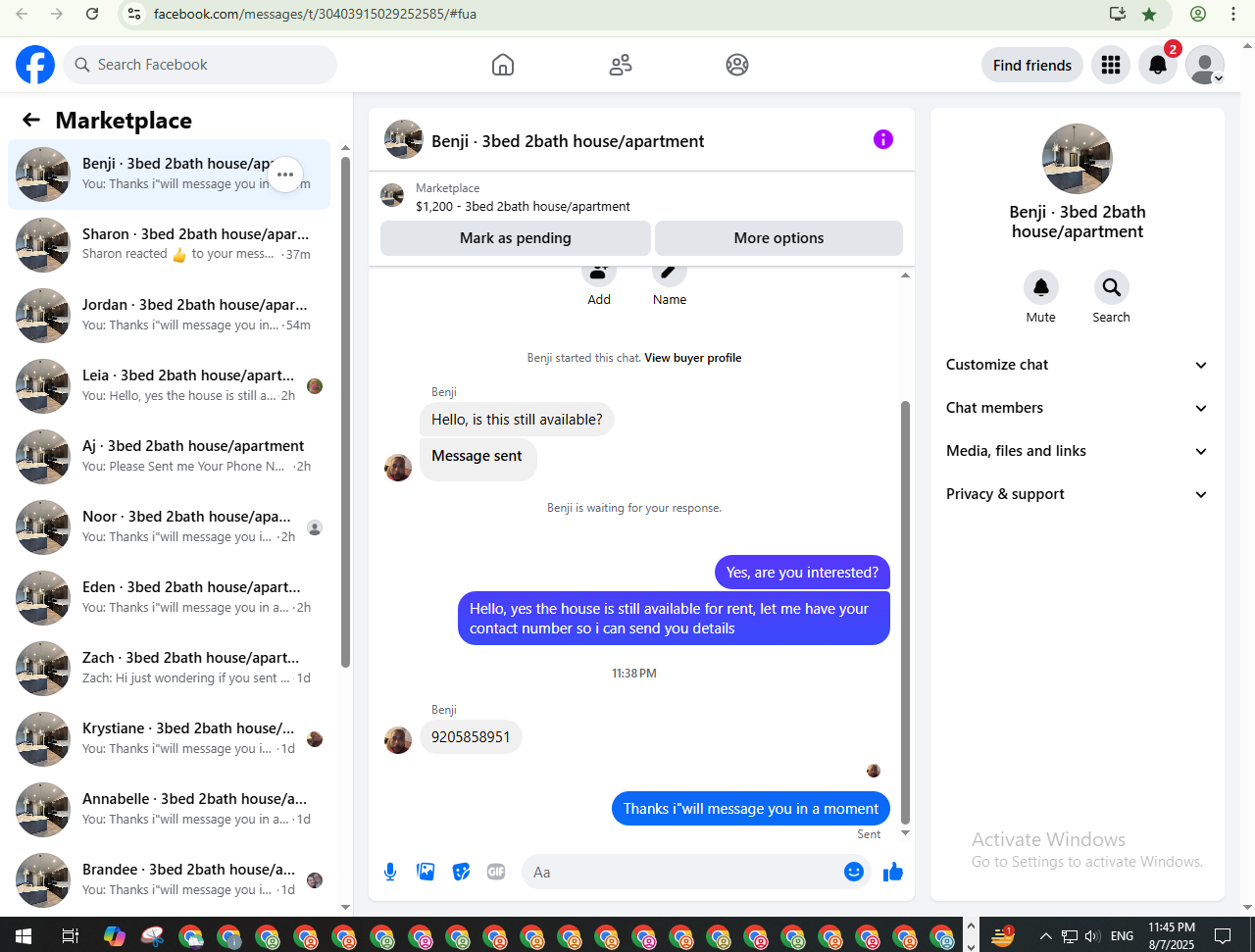Open the Facebook apps menu grid icon

1111,65
